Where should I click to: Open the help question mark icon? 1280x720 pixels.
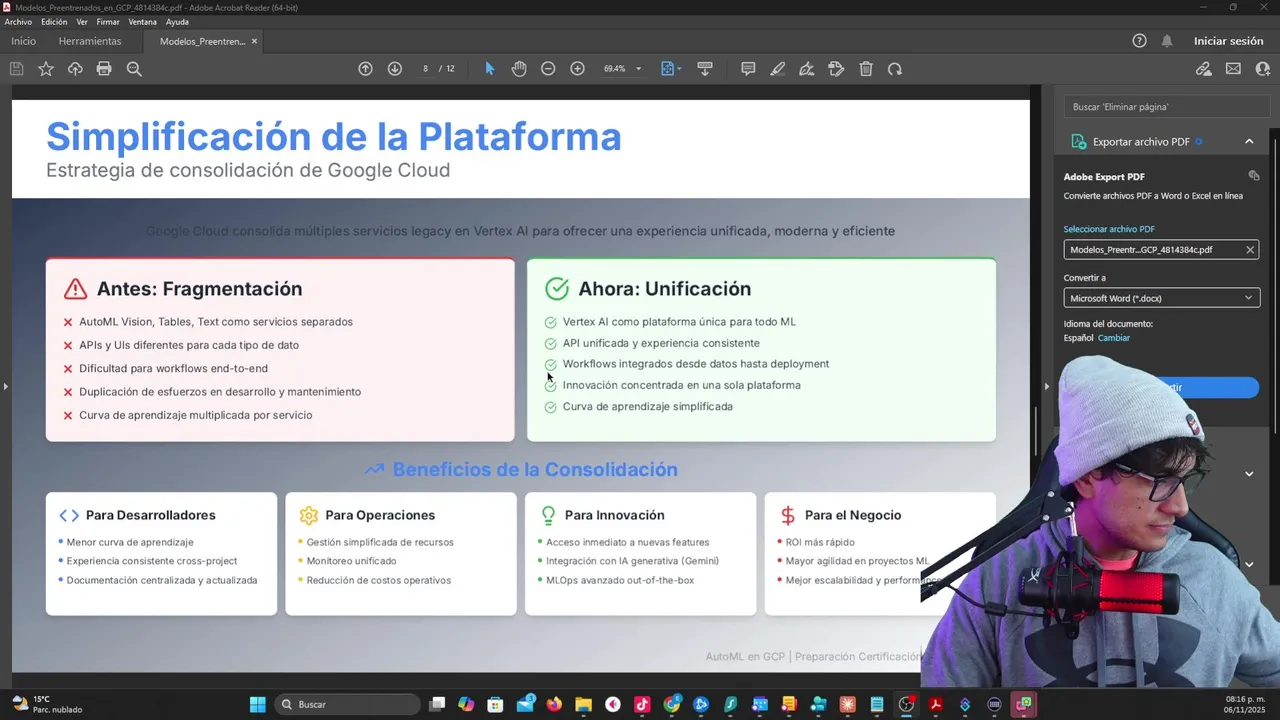click(1139, 41)
